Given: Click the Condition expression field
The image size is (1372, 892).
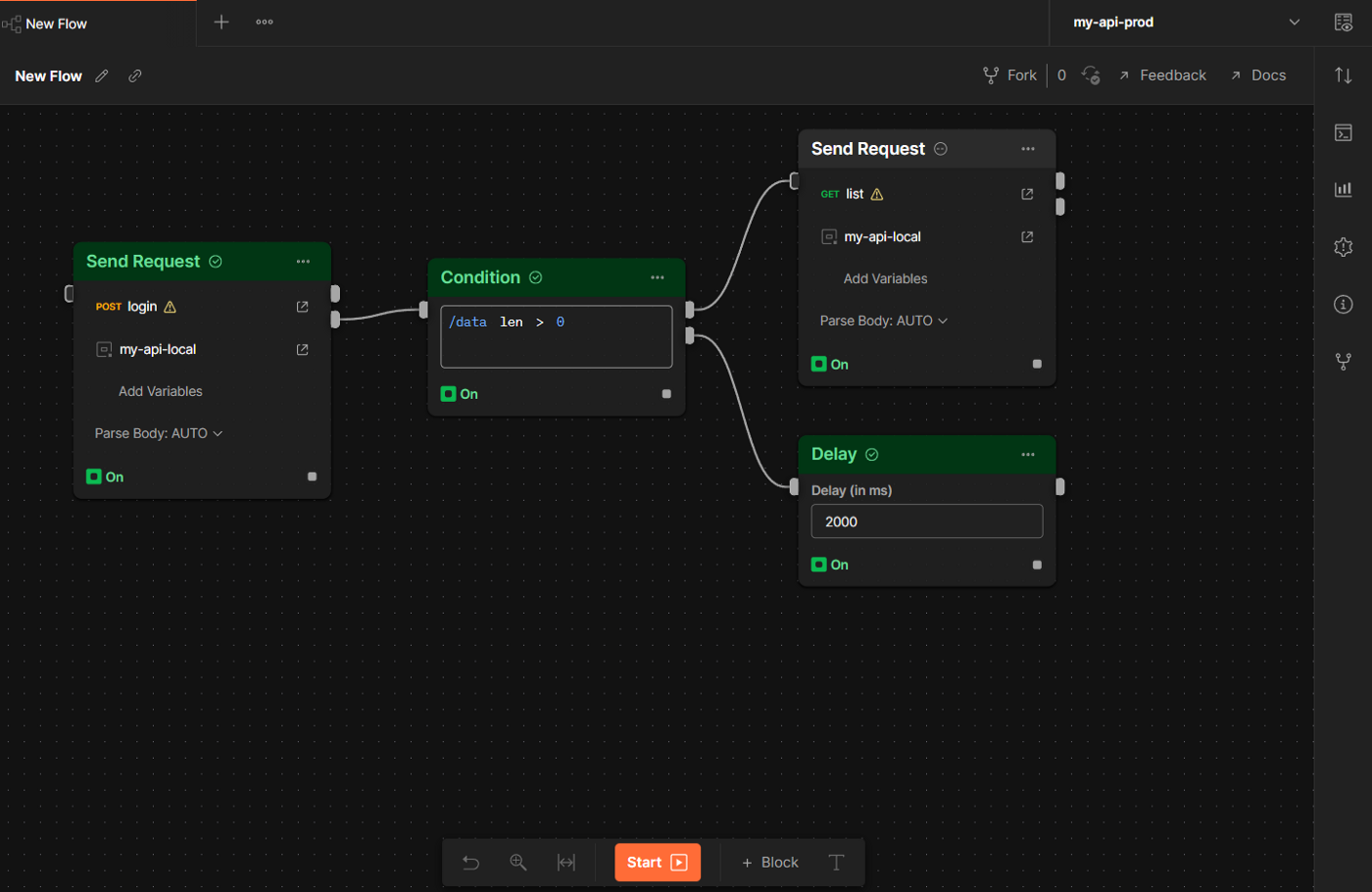Looking at the screenshot, I should (557, 336).
